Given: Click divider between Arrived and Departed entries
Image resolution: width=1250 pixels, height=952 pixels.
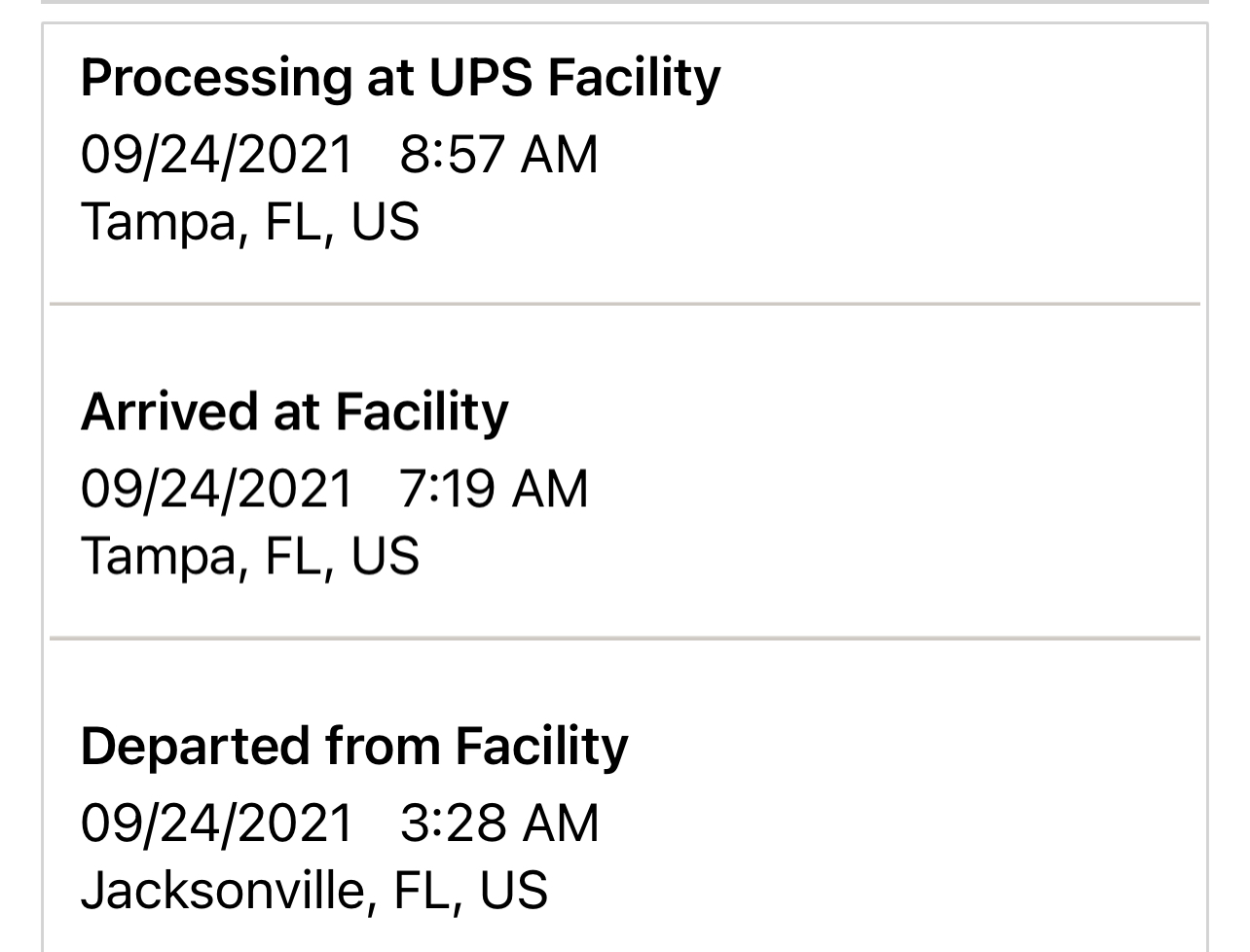Looking at the screenshot, I should (x=625, y=639).
